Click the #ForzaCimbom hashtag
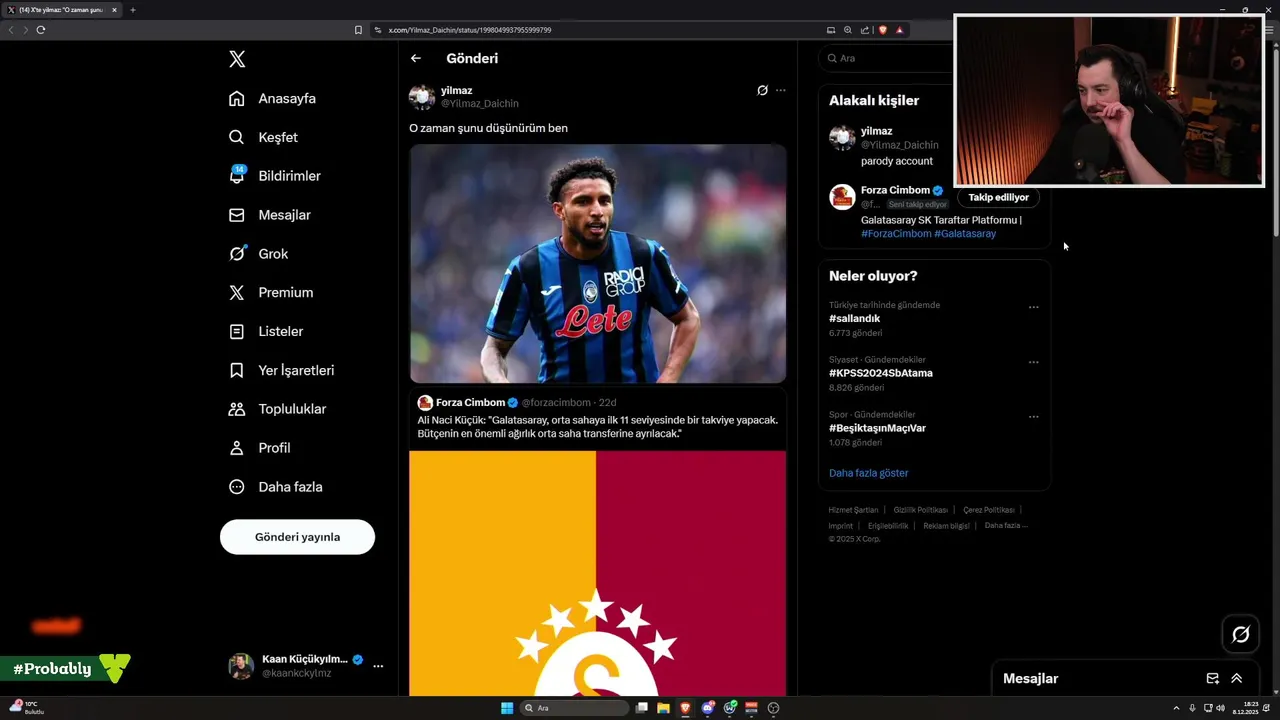 (896, 234)
